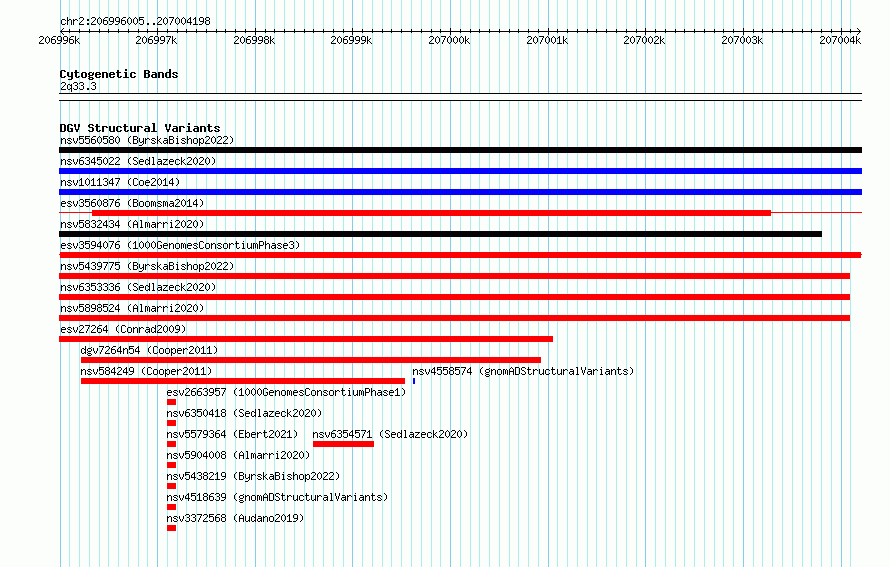Open nsv1011347 (Coe2014) variant label
Image resolution: width=890 pixels, height=567 pixels.
[x=120, y=182]
